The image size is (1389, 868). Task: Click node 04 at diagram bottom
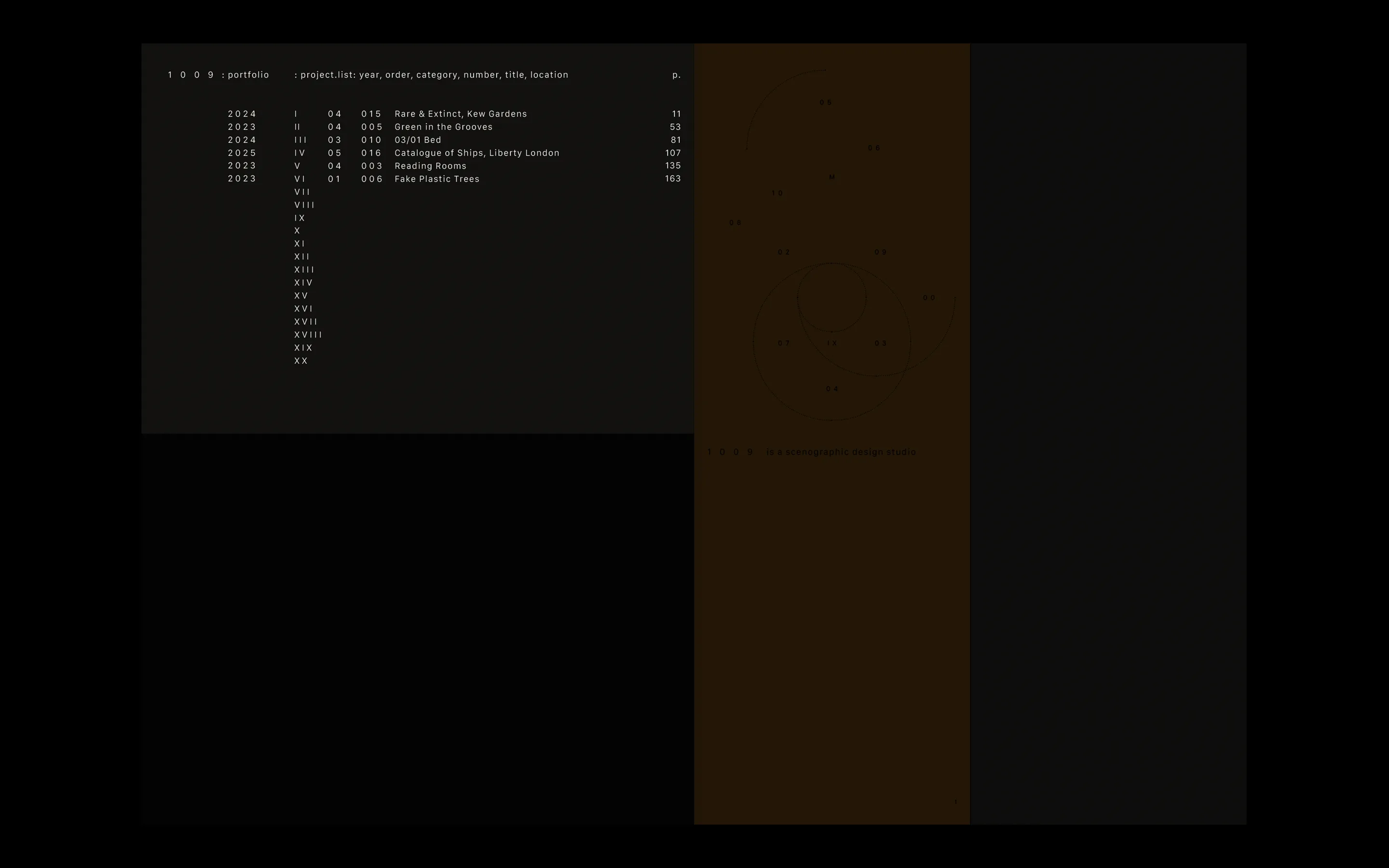831,389
